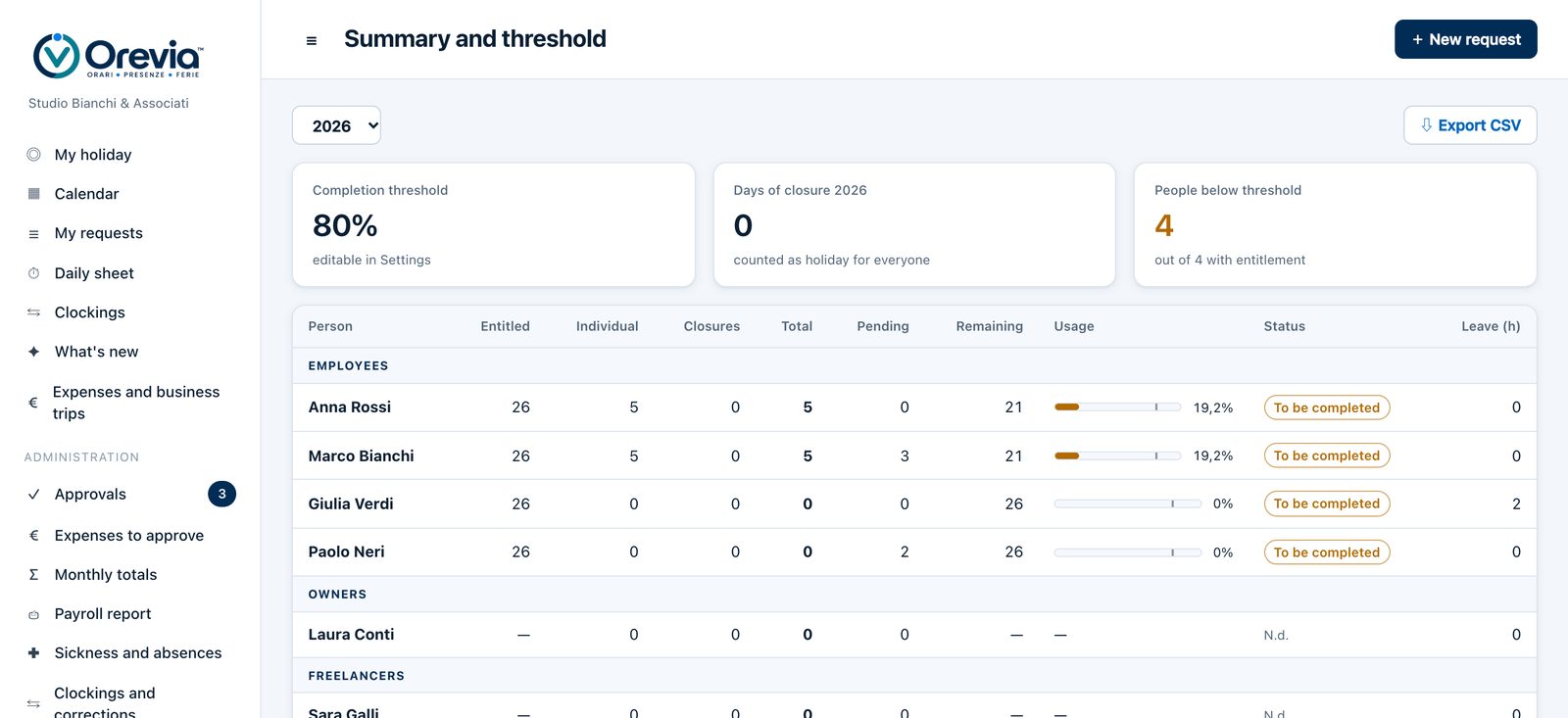Click the Completion threshold 80% card
Viewport: 1568px width, 718px height.
point(494,224)
